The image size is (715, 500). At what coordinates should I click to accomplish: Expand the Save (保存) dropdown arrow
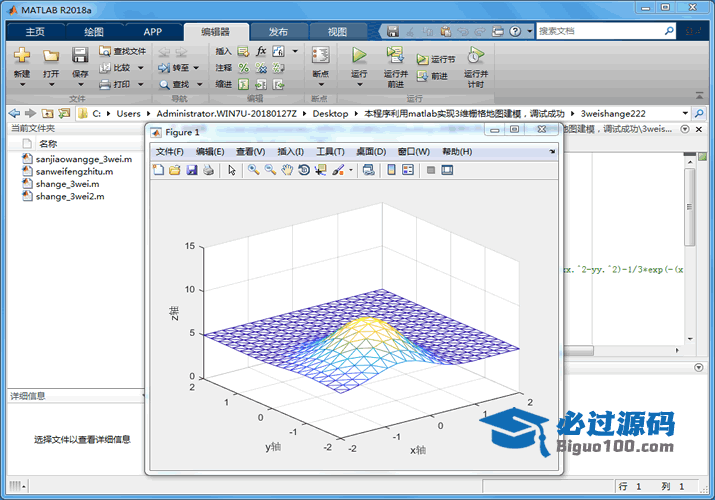pyautogui.click(x=80, y=85)
